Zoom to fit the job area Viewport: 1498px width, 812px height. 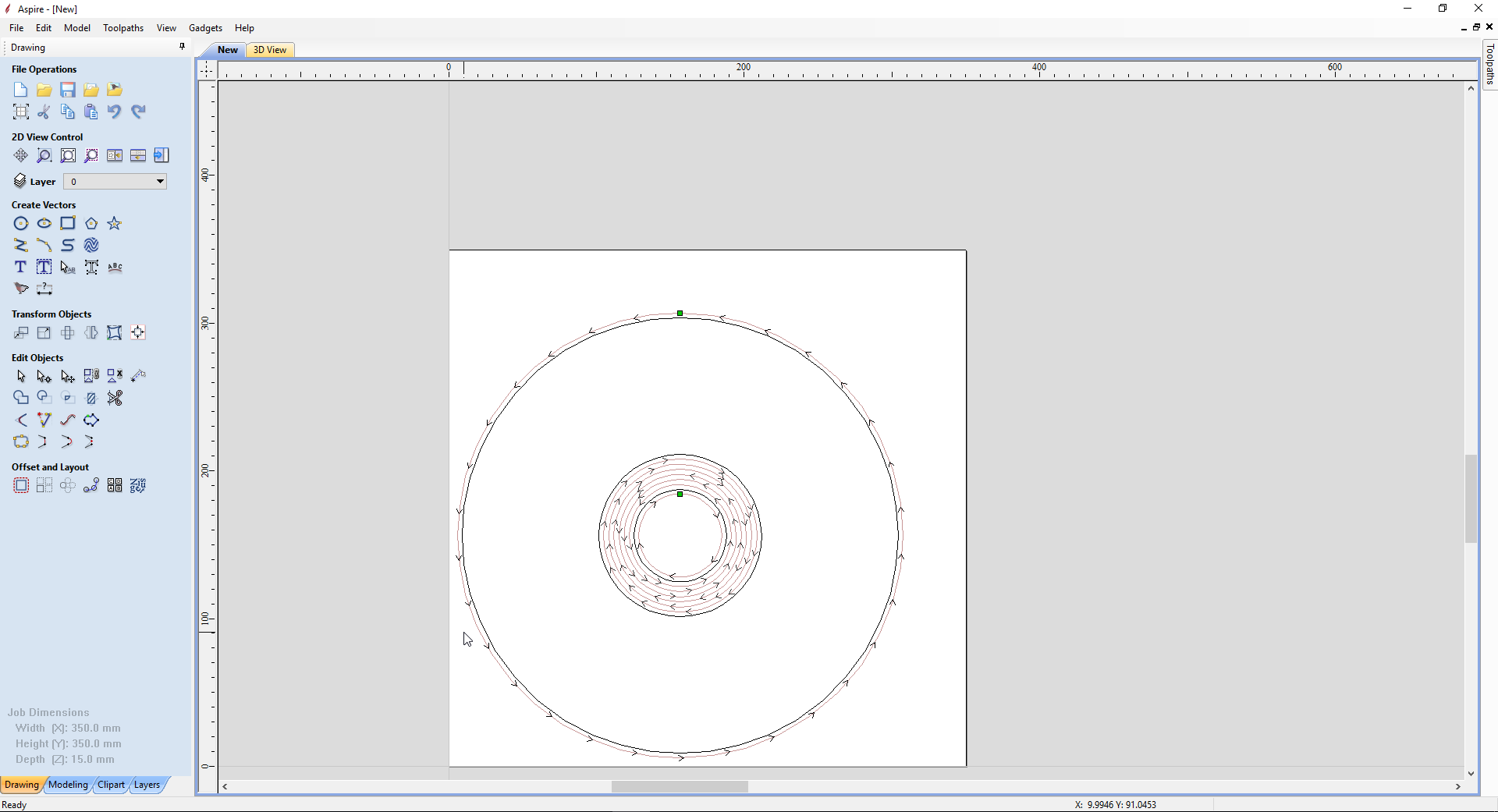click(x=68, y=155)
